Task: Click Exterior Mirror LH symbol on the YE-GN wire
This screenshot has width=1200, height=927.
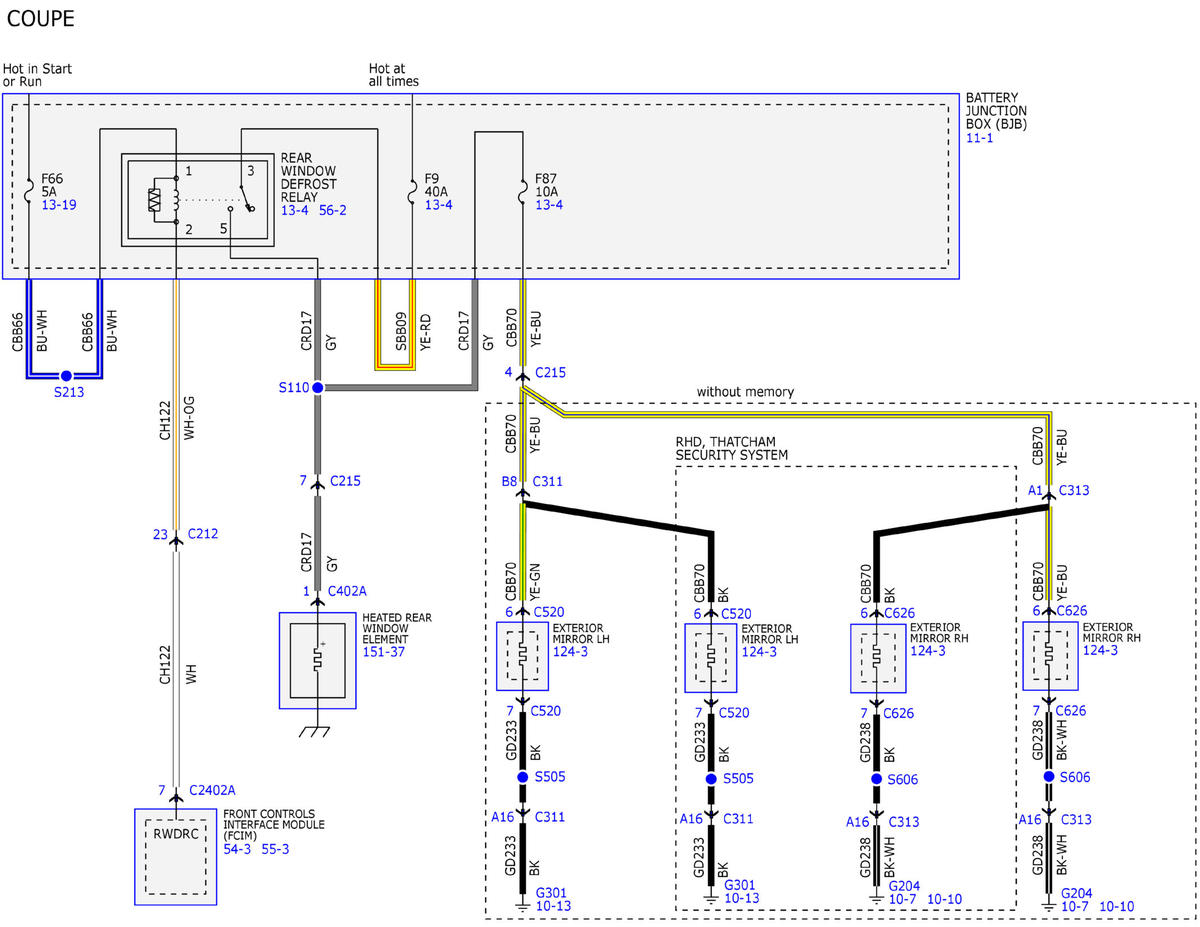Action: [522, 656]
